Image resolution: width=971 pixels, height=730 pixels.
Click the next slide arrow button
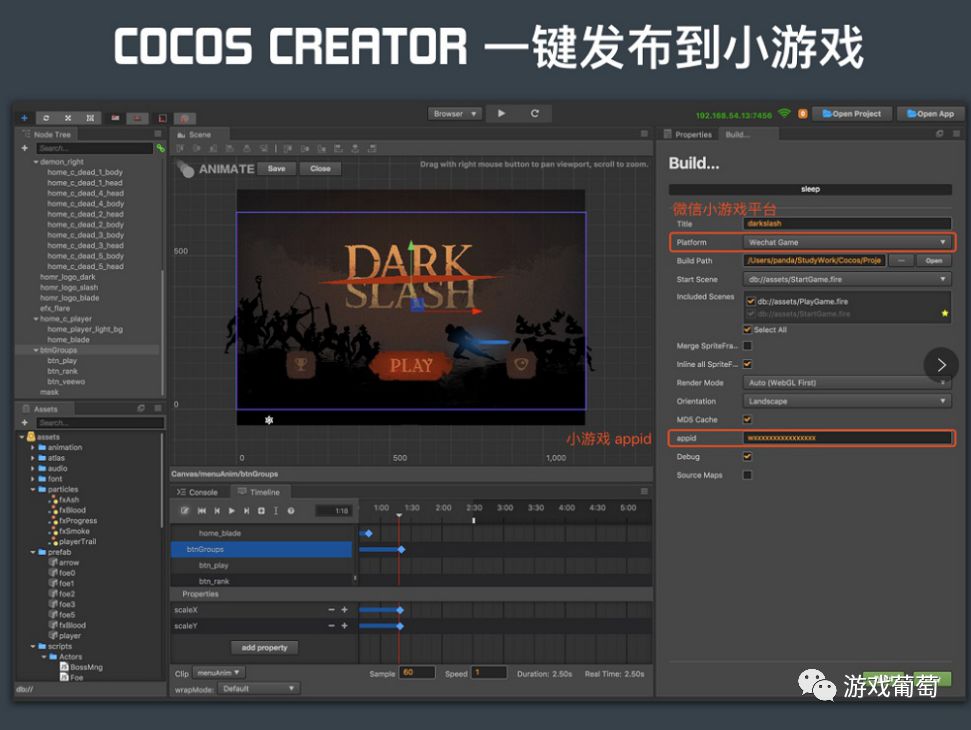tap(941, 365)
